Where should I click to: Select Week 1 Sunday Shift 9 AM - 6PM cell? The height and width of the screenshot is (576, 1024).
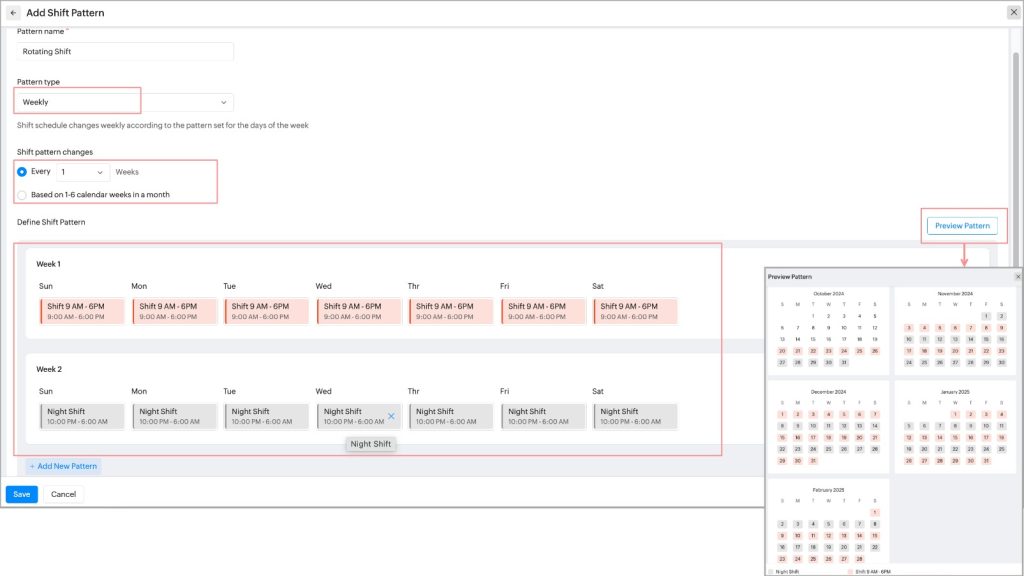[82, 311]
